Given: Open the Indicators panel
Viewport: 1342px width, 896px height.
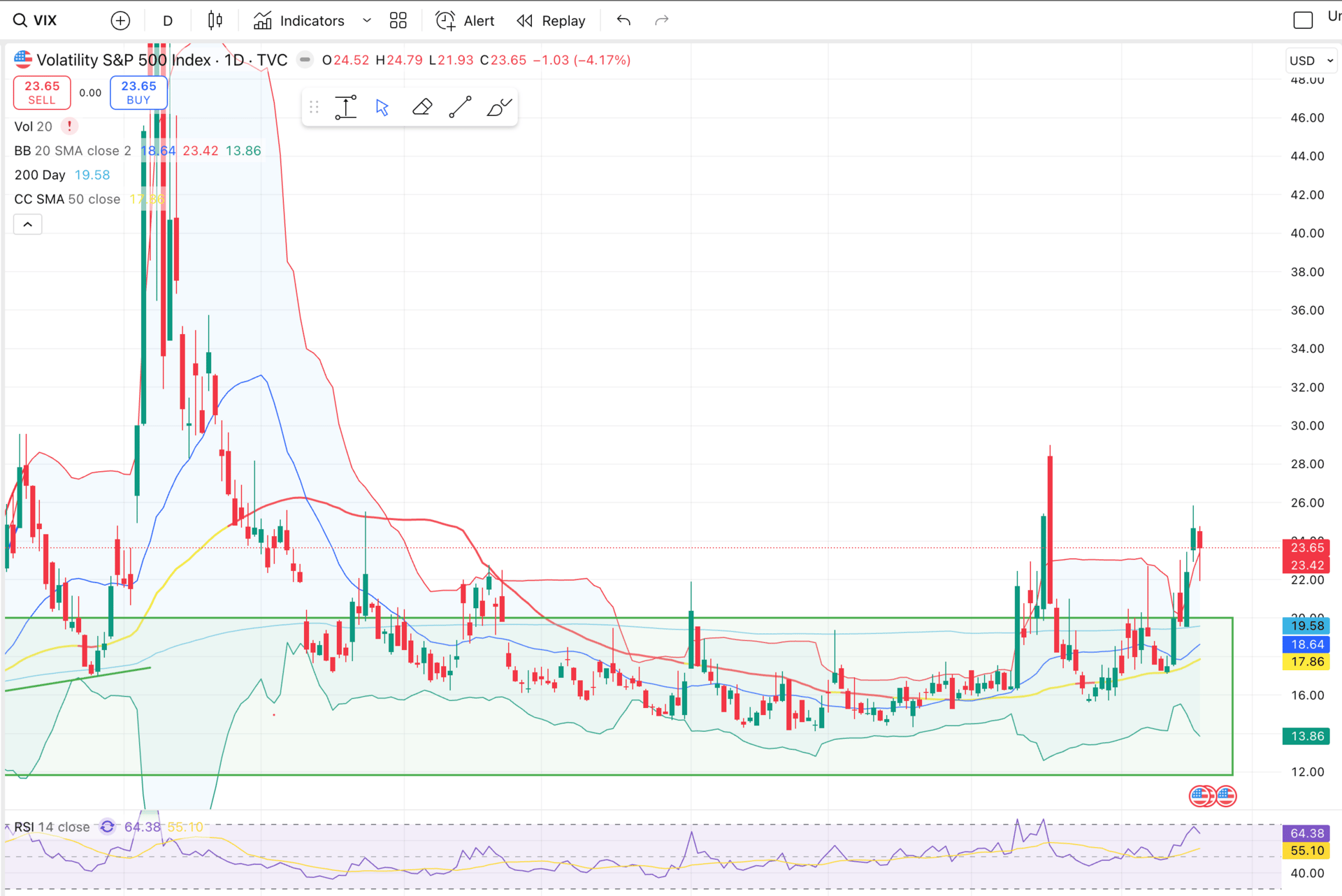Looking at the screenshot, I should pyautogui.click(x=299, y=21).
